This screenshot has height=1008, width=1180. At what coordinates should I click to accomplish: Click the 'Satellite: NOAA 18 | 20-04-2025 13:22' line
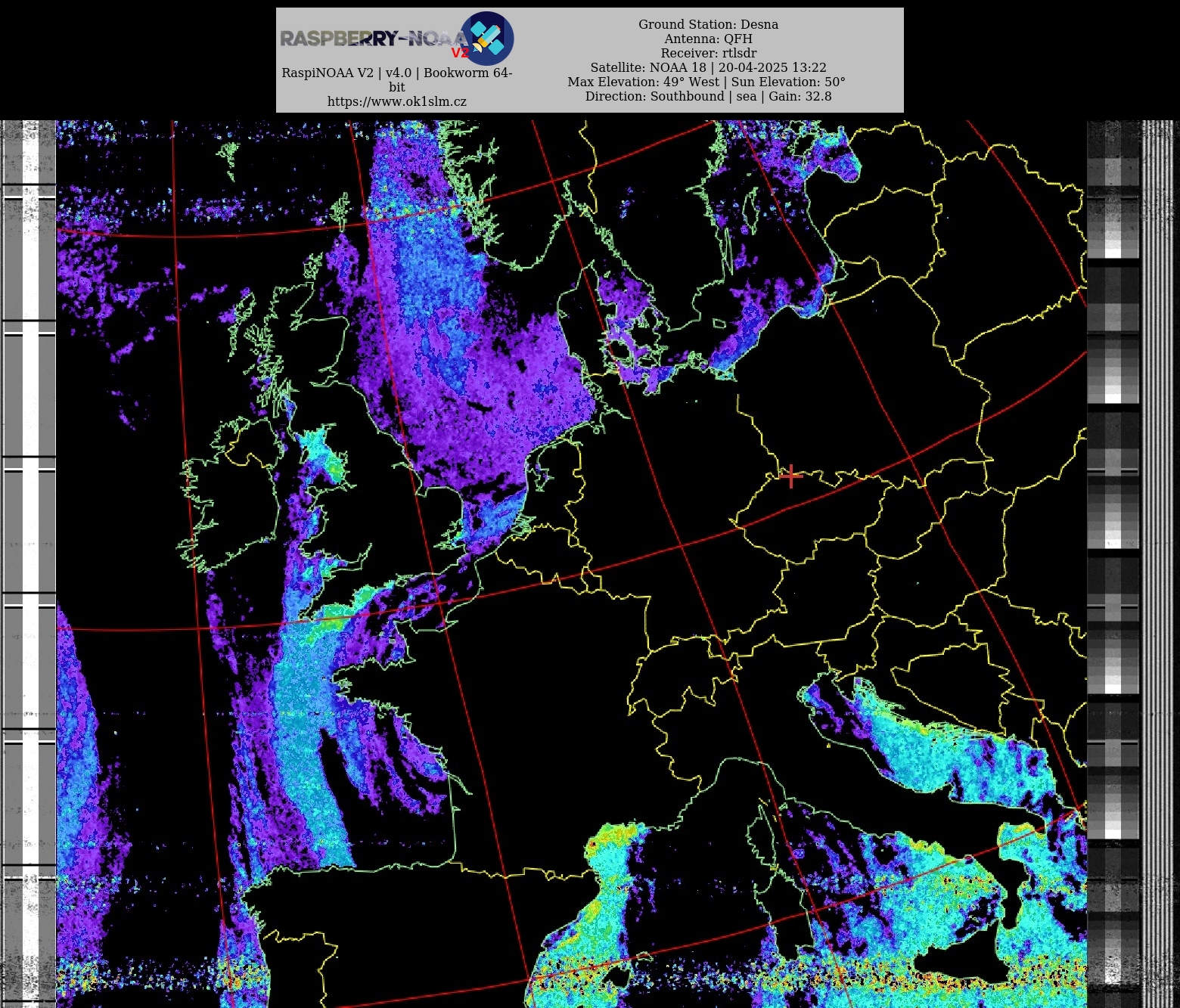pos(708,67)
